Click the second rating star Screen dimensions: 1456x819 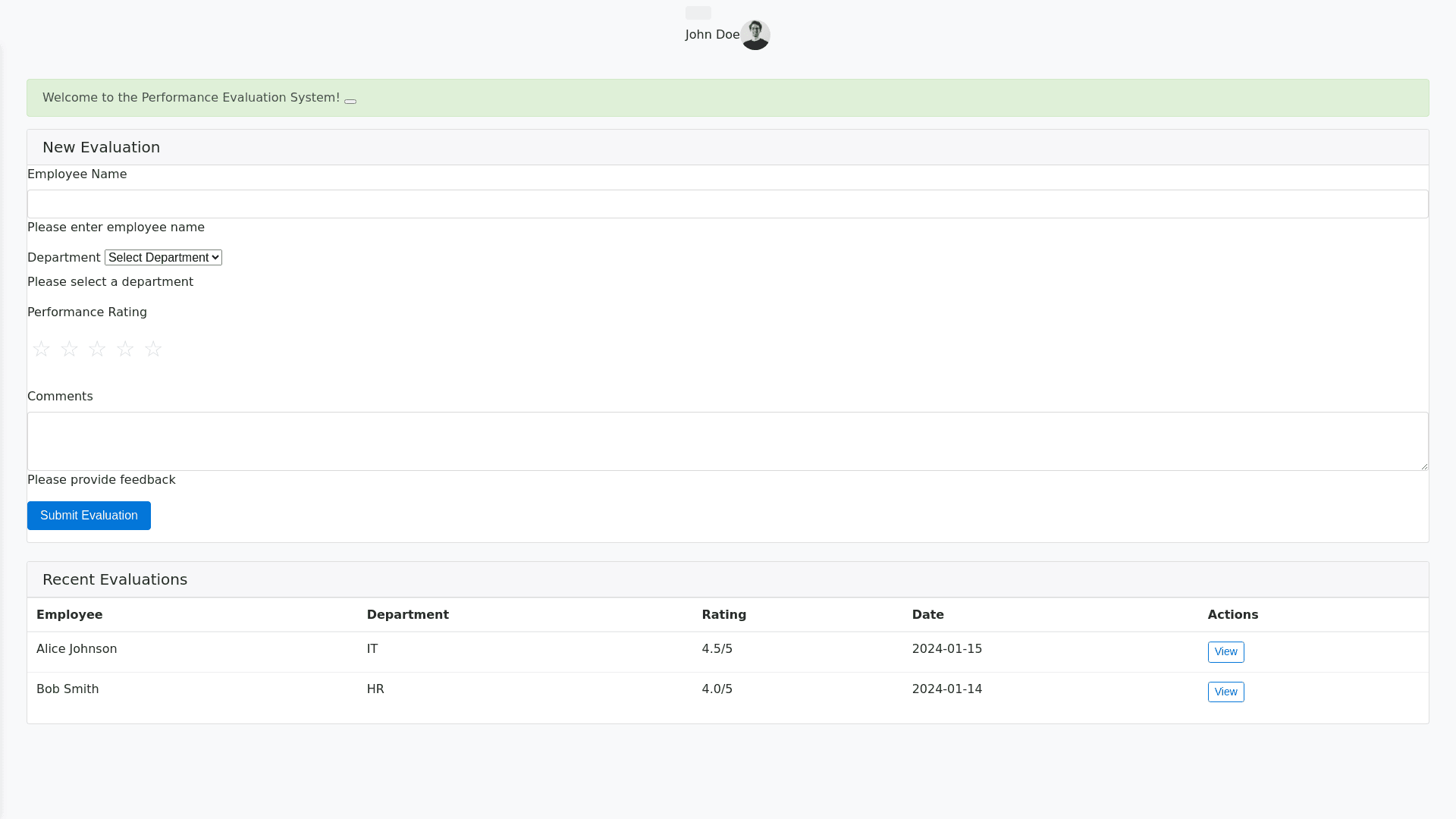(69, 349)
